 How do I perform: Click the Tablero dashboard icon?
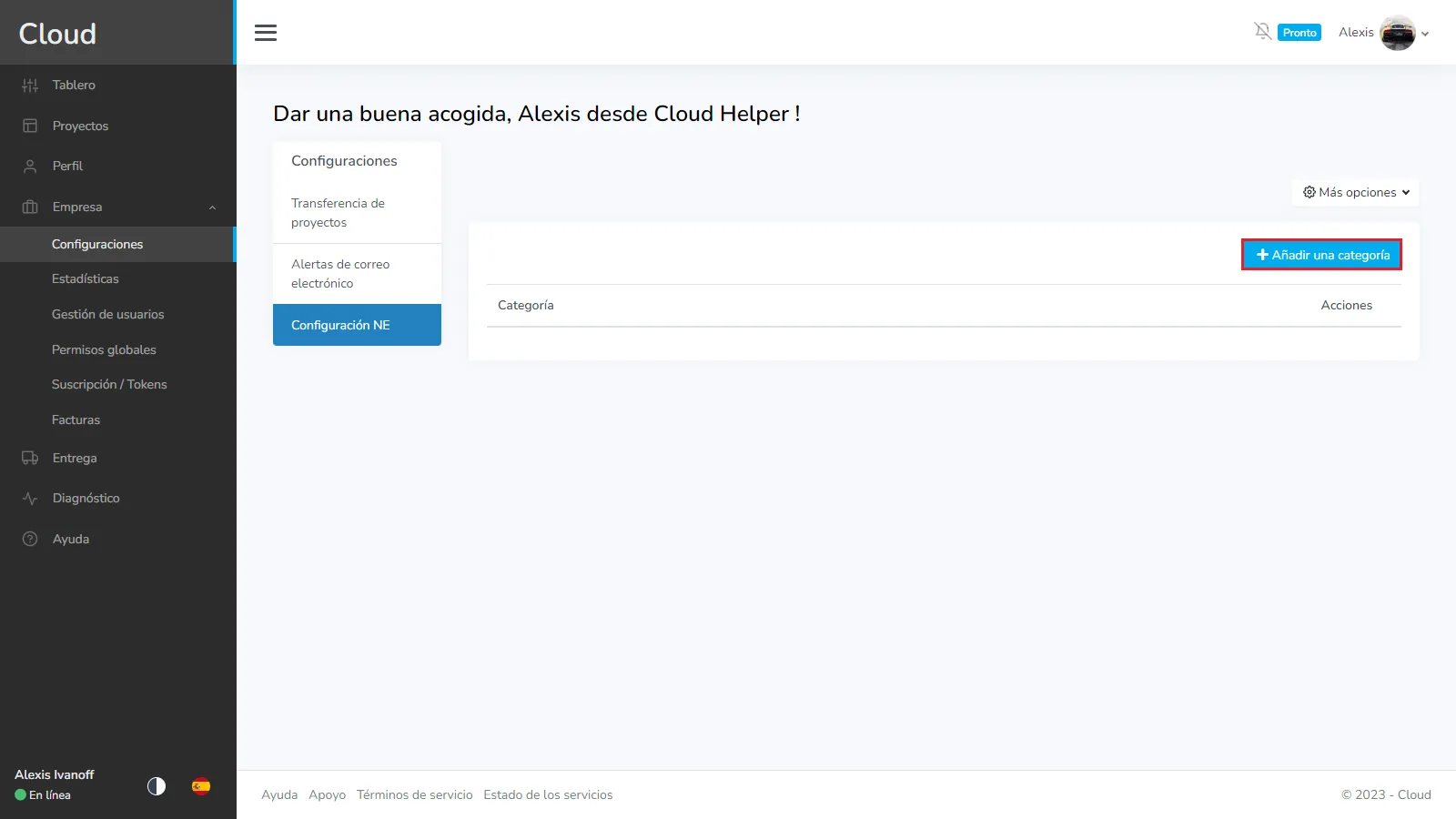click(x=30, y=86)
